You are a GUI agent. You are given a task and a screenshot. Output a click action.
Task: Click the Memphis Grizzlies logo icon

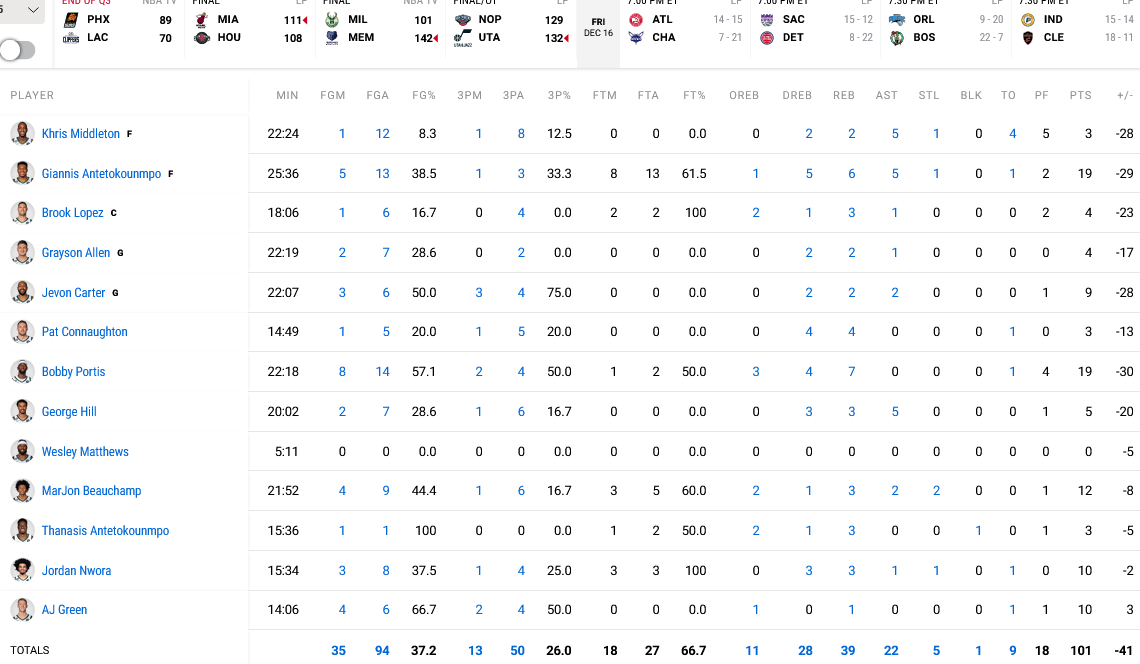[x=333, y=37]
